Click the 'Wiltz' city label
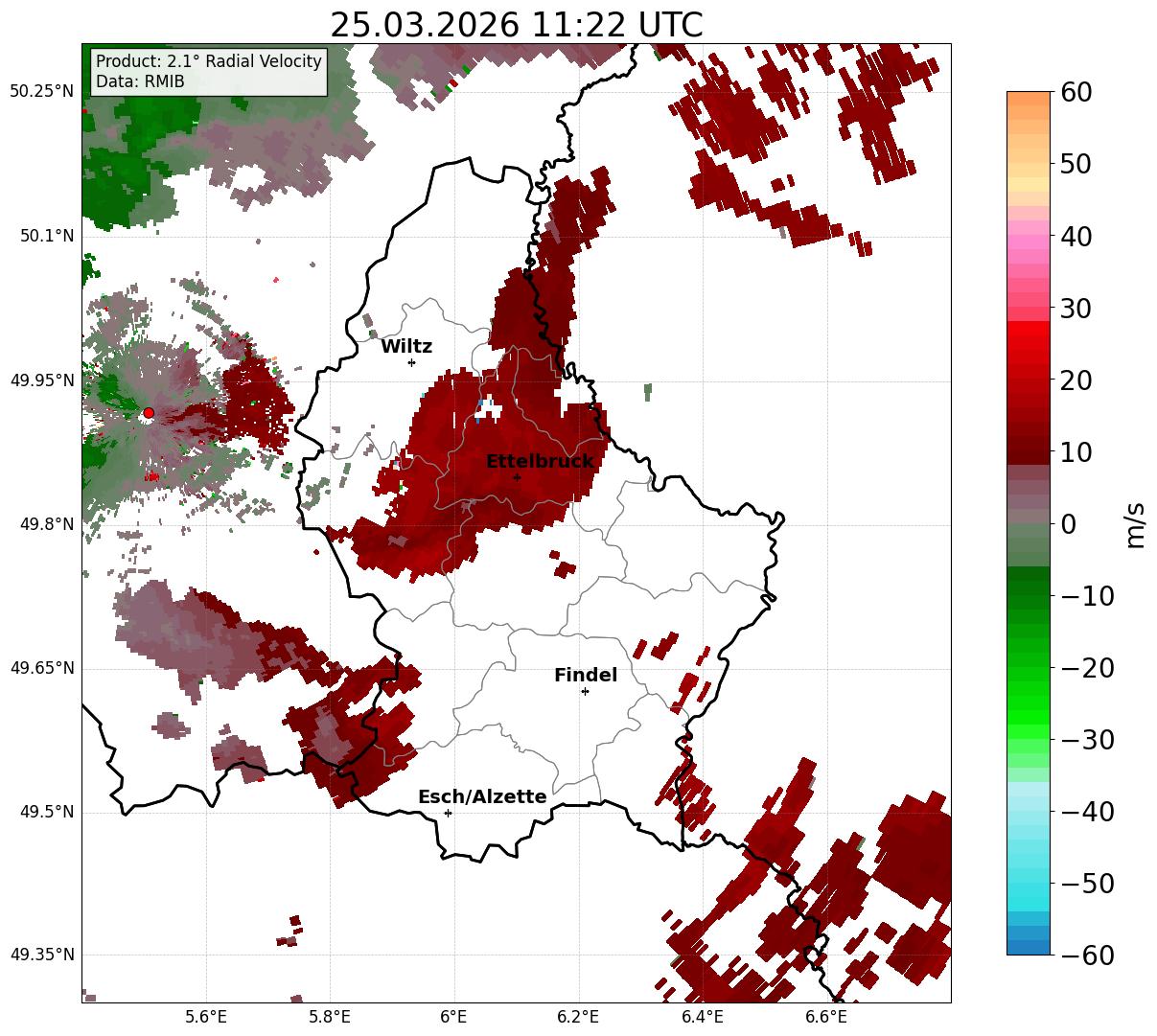Image resolution: width=1157 pixels, height=1036 pixels. (406, 346)
